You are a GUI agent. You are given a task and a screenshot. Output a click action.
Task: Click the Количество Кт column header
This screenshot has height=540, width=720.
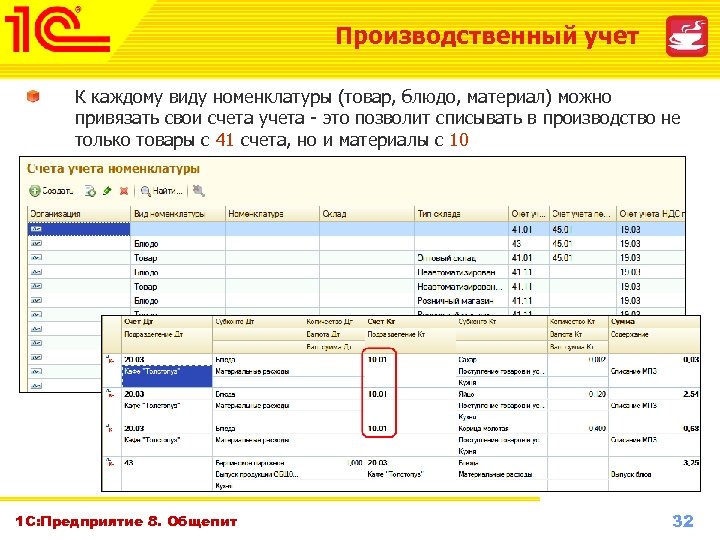[x=572, y=322]
